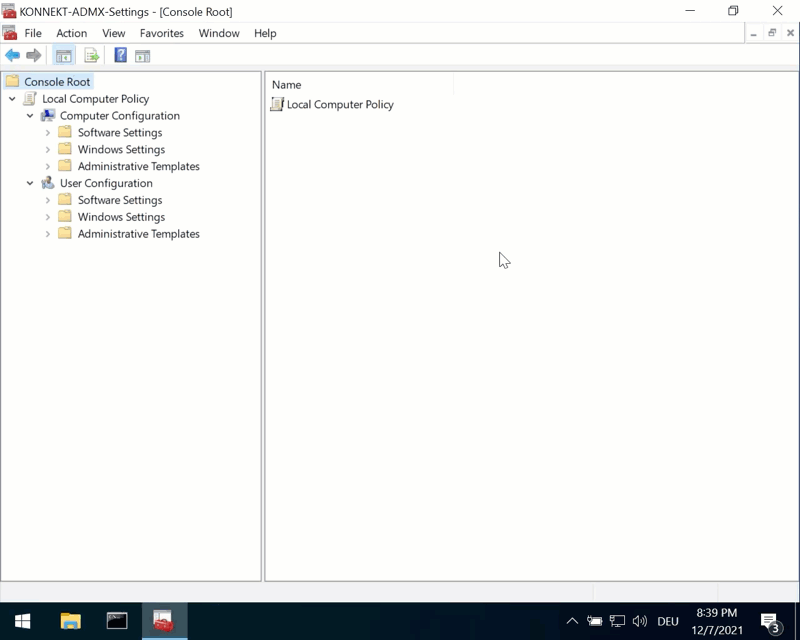Click the network tray icon
The image size is (800, 640).
point(617,621)
